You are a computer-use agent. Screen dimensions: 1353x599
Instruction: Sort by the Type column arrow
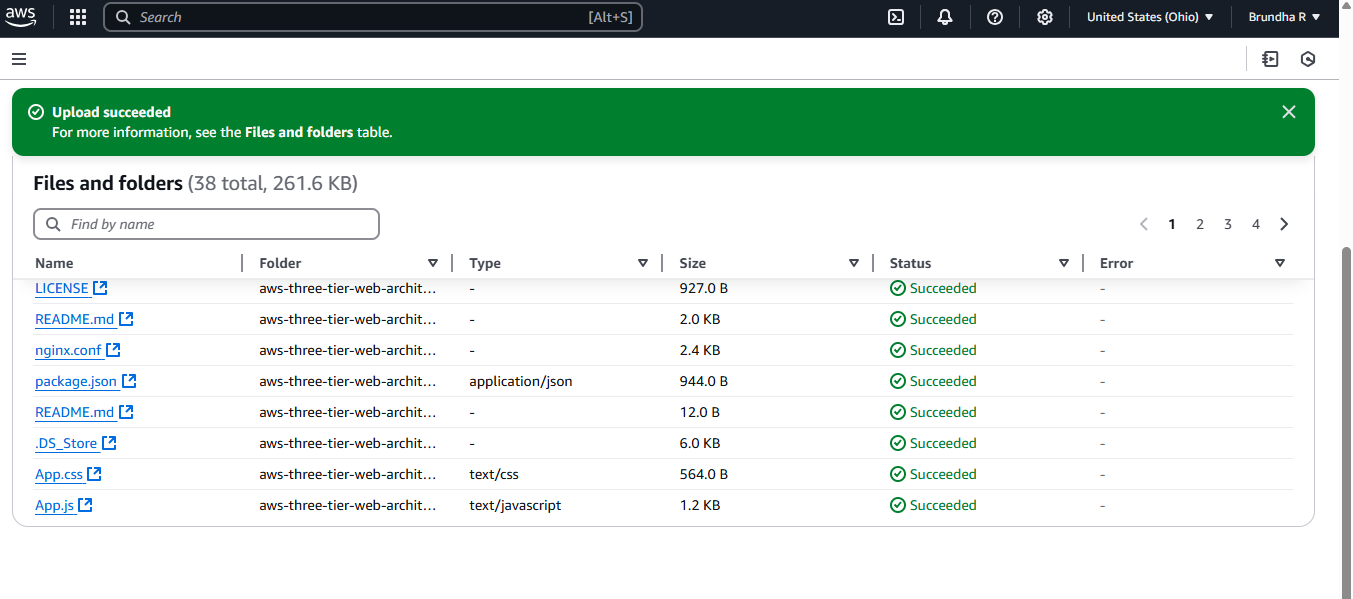643,263
